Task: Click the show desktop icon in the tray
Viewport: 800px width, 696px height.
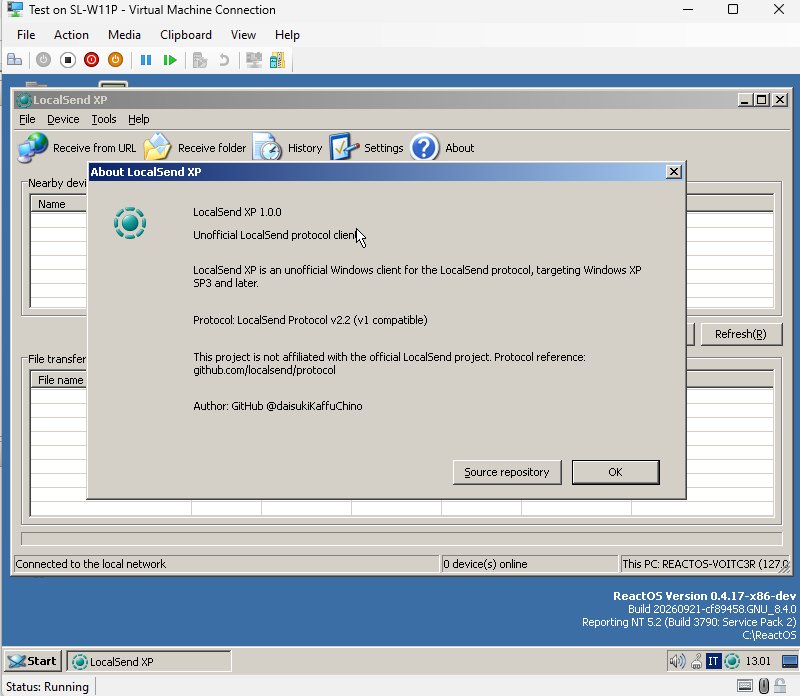Action: tap(790, 662)
